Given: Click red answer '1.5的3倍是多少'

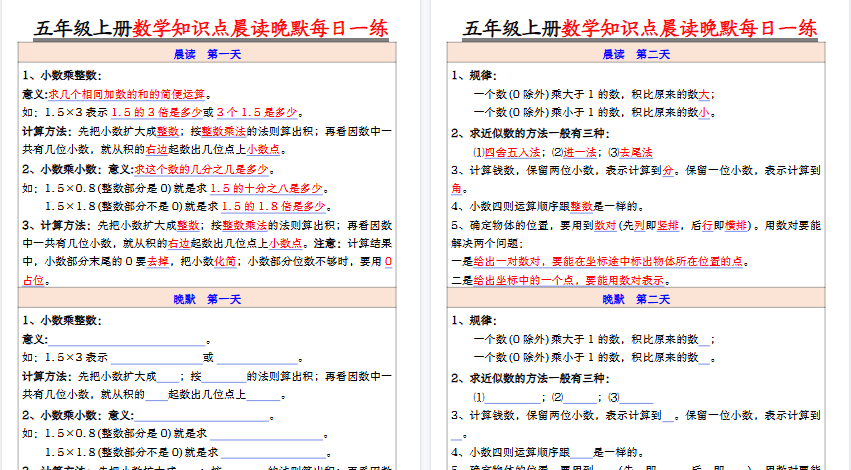Looking at the screenshot, I should (x=156, y=112).
